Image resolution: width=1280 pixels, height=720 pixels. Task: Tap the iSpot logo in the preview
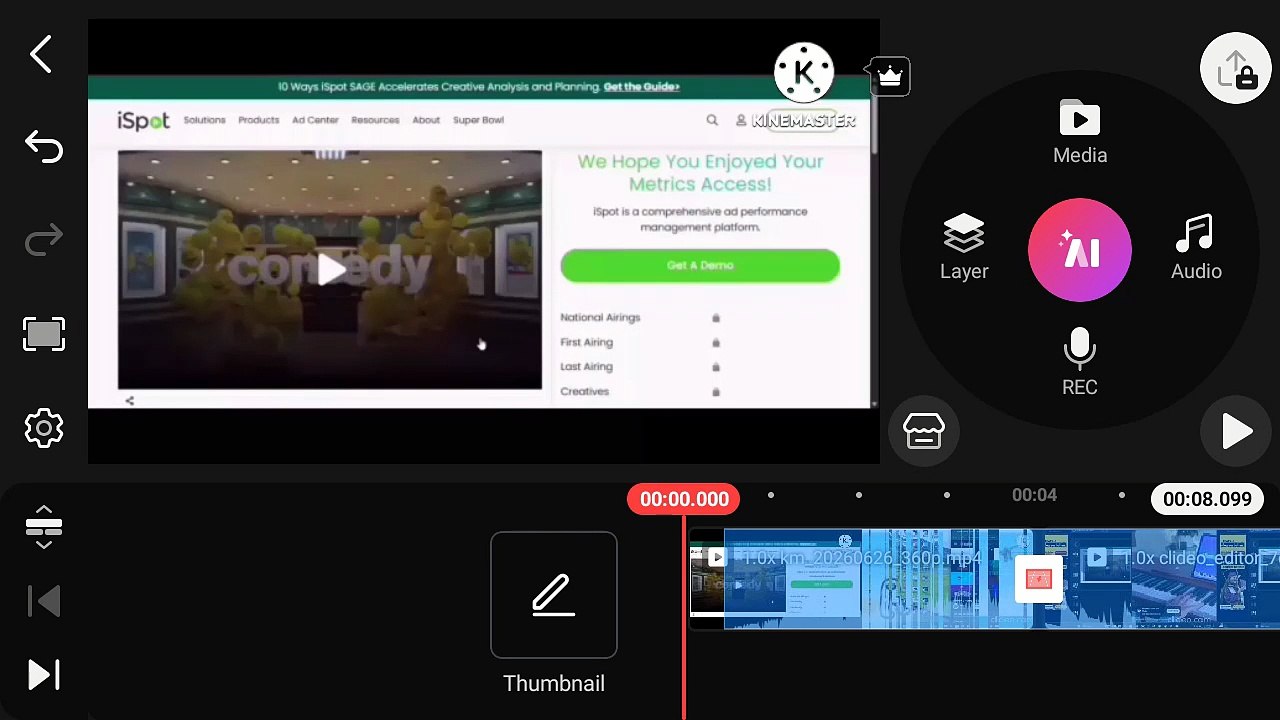pos(143,121)
